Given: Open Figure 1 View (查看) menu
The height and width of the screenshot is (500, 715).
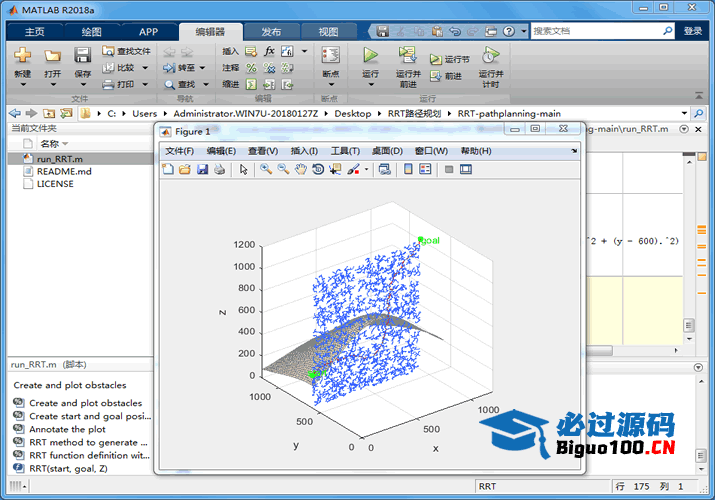Looking at the screenshot, I should (x=263, y=151).
